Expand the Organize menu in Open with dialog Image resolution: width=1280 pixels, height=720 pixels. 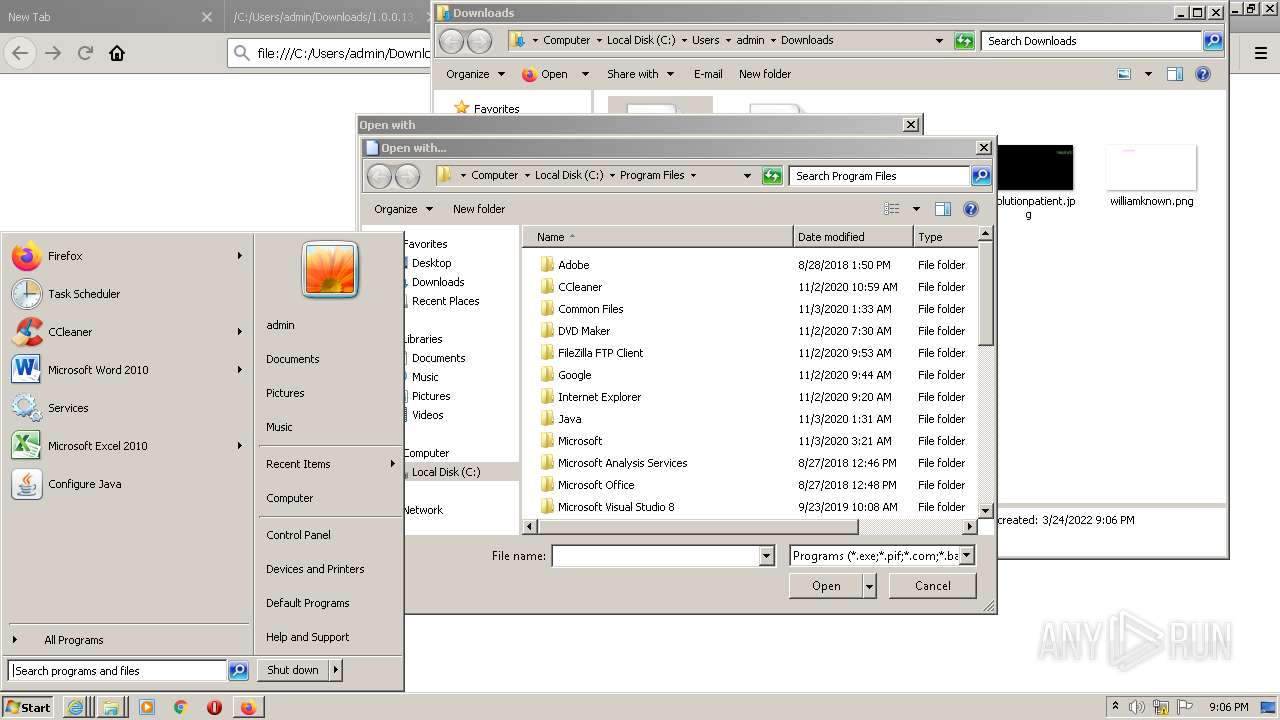point(403,209)
